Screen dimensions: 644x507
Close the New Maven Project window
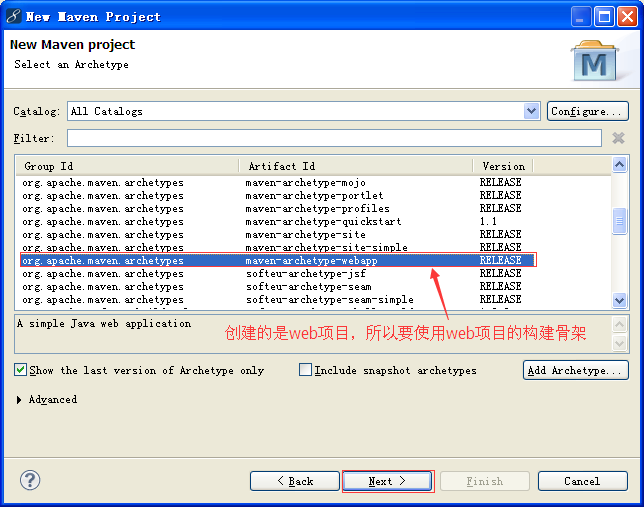[x=628, y=17]
